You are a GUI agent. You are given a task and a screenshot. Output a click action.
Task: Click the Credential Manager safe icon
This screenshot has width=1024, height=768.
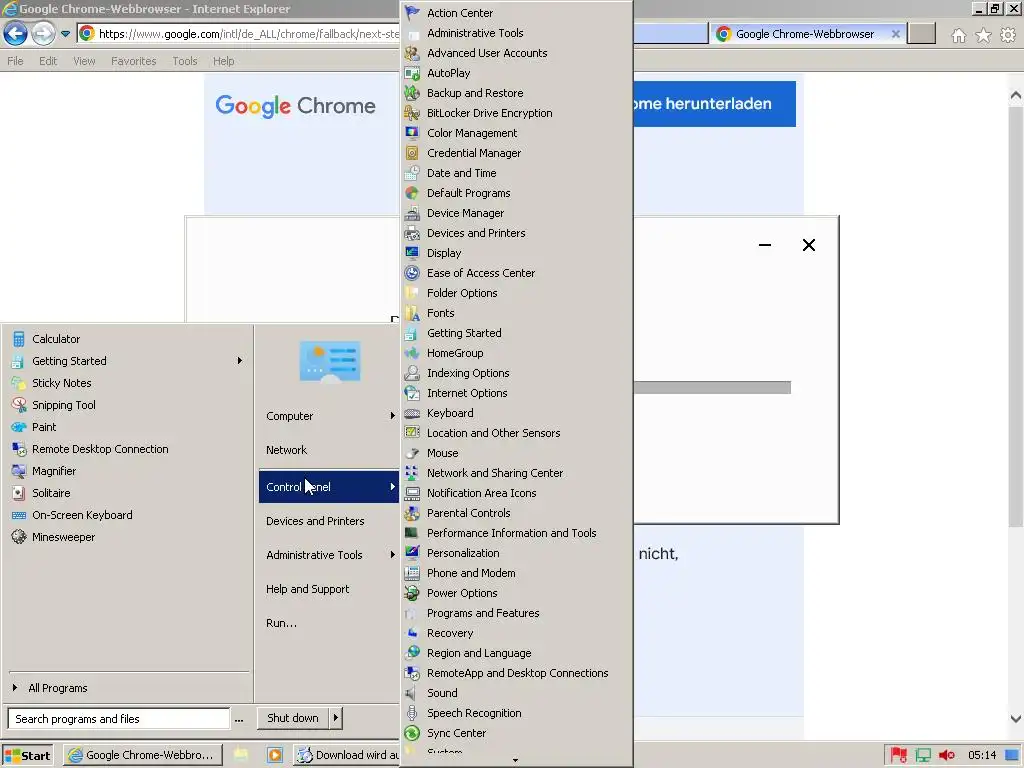(x=412, y=153)
